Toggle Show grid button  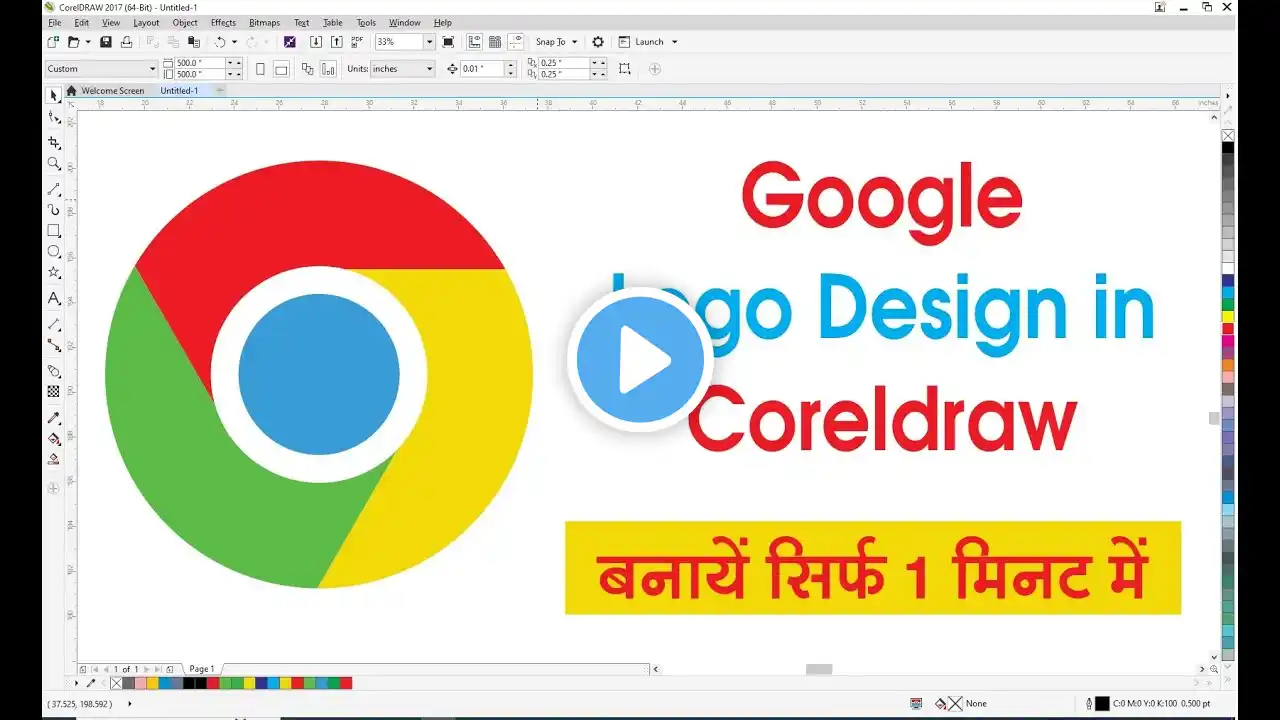click(x=495, y=42)
